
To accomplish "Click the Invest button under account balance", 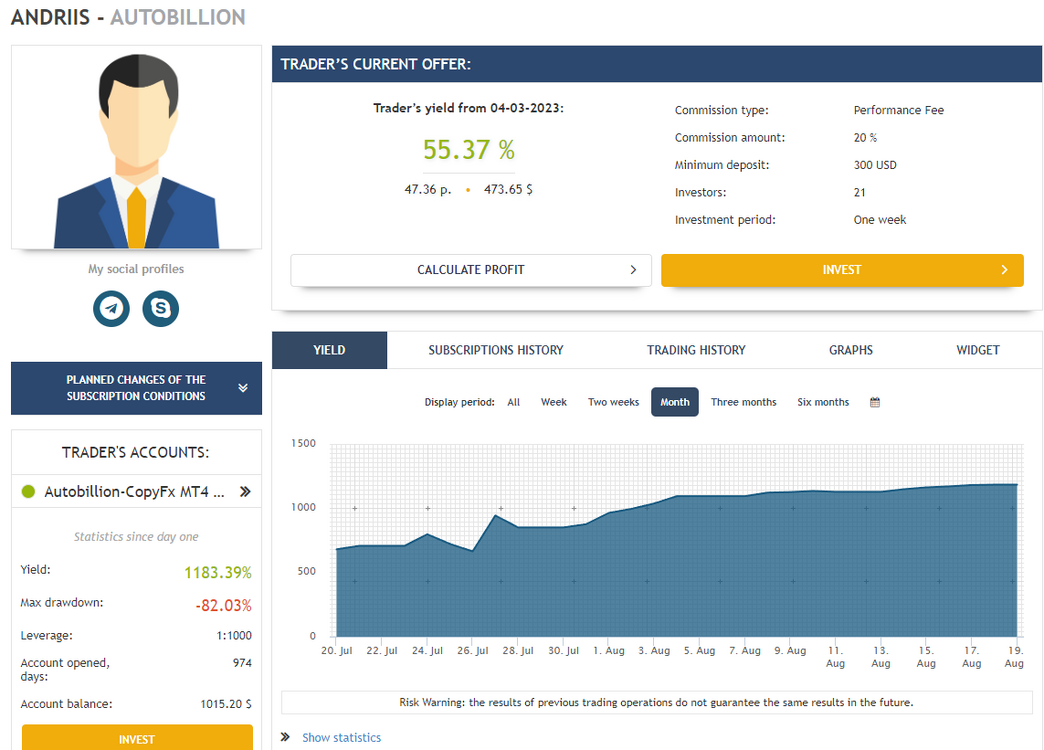I will tap(137, 738).
